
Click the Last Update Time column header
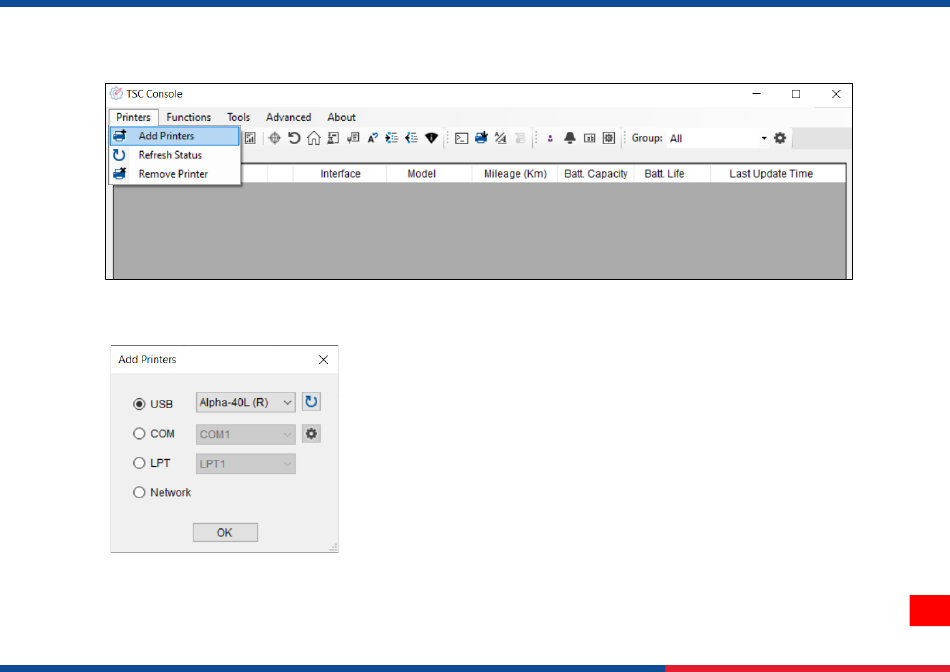778,174
